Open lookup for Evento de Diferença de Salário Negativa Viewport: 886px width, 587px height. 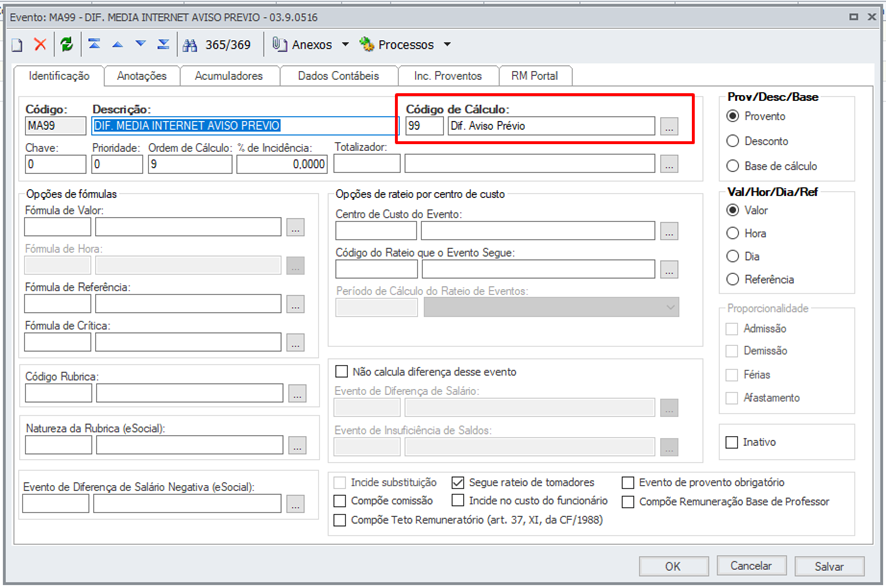point(295,503)
